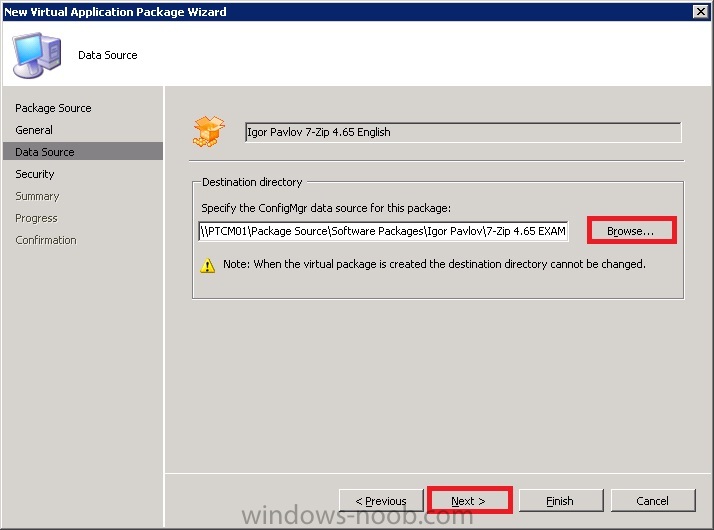Open the Security step

pyautogui.click(x=35, y=174)
